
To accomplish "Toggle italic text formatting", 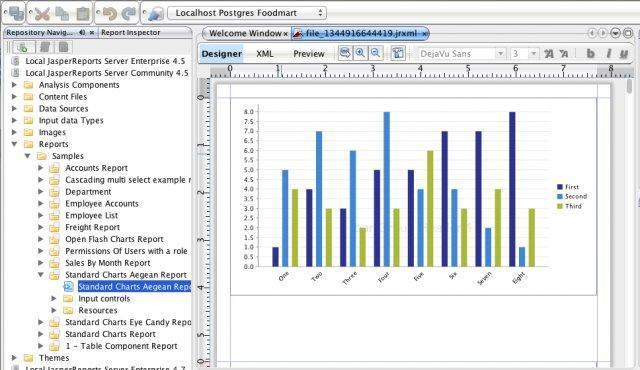I will point(608,53).
